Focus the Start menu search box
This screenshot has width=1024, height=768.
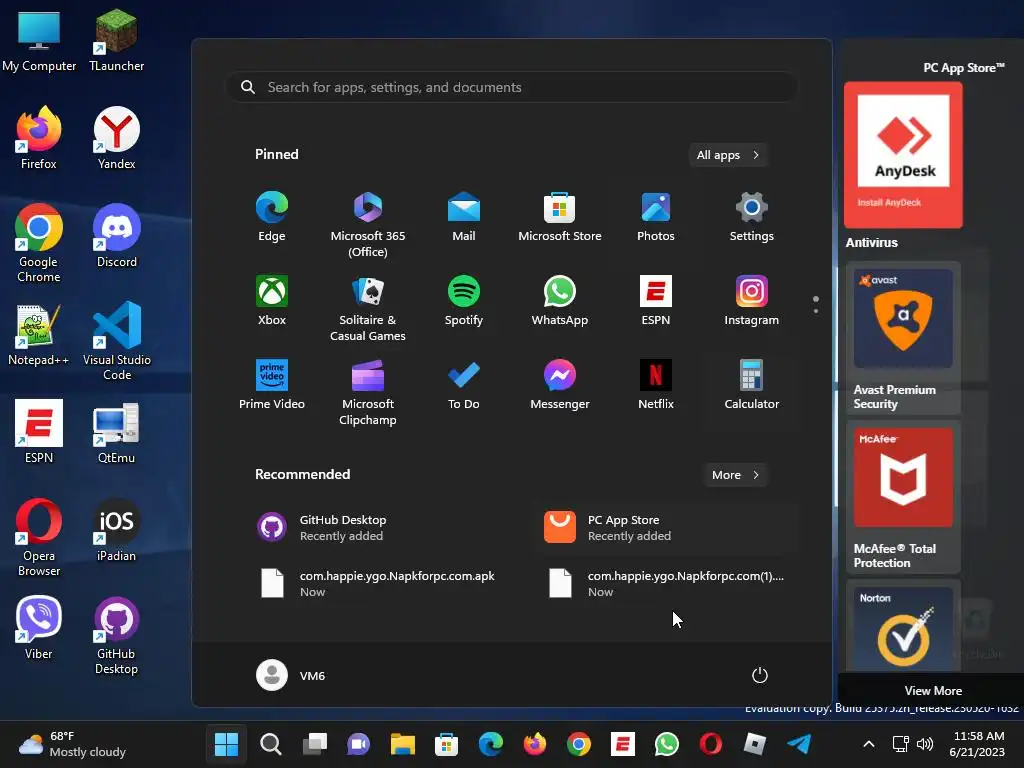point(512,87)
